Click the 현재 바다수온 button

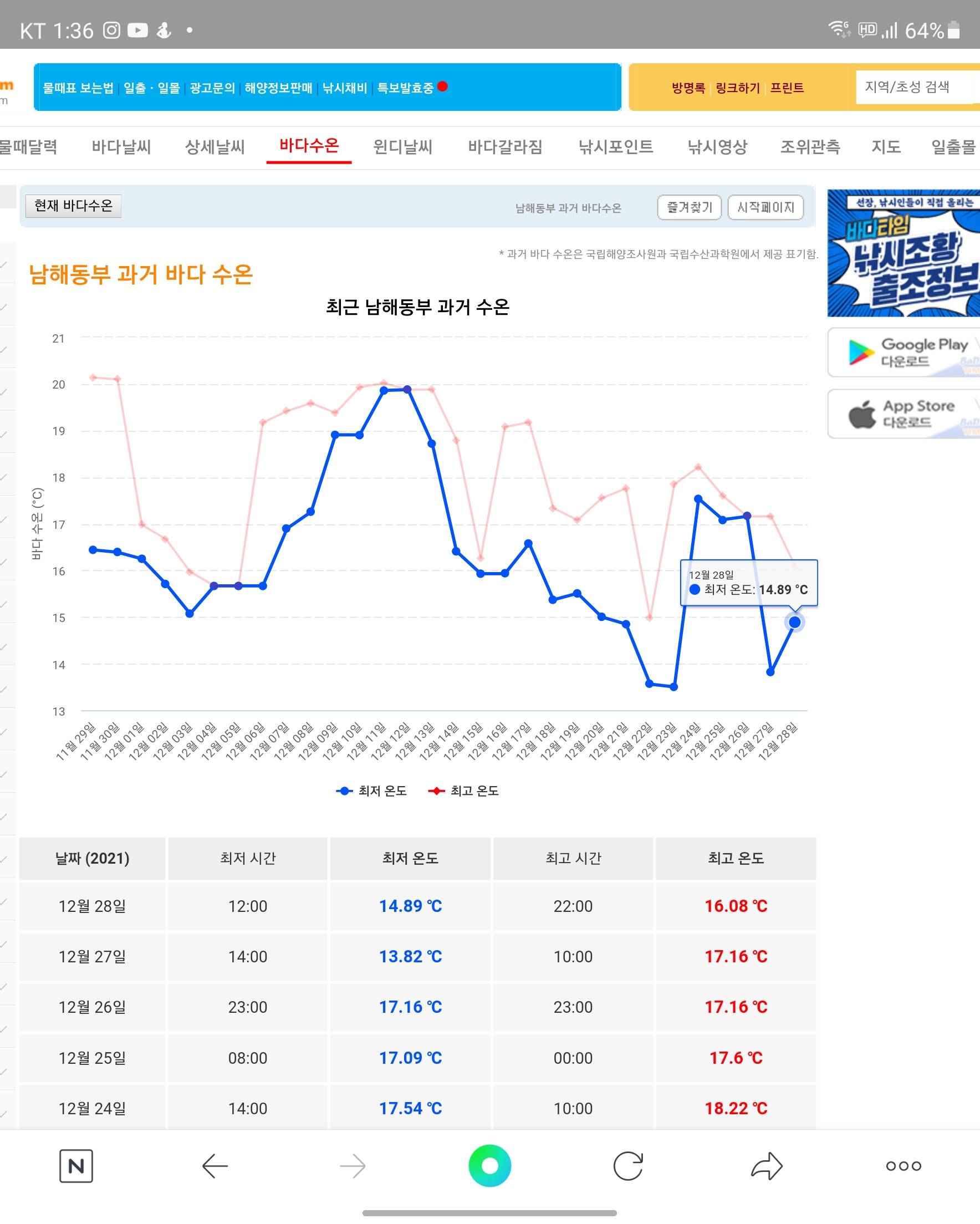click(x=73, y=206)
